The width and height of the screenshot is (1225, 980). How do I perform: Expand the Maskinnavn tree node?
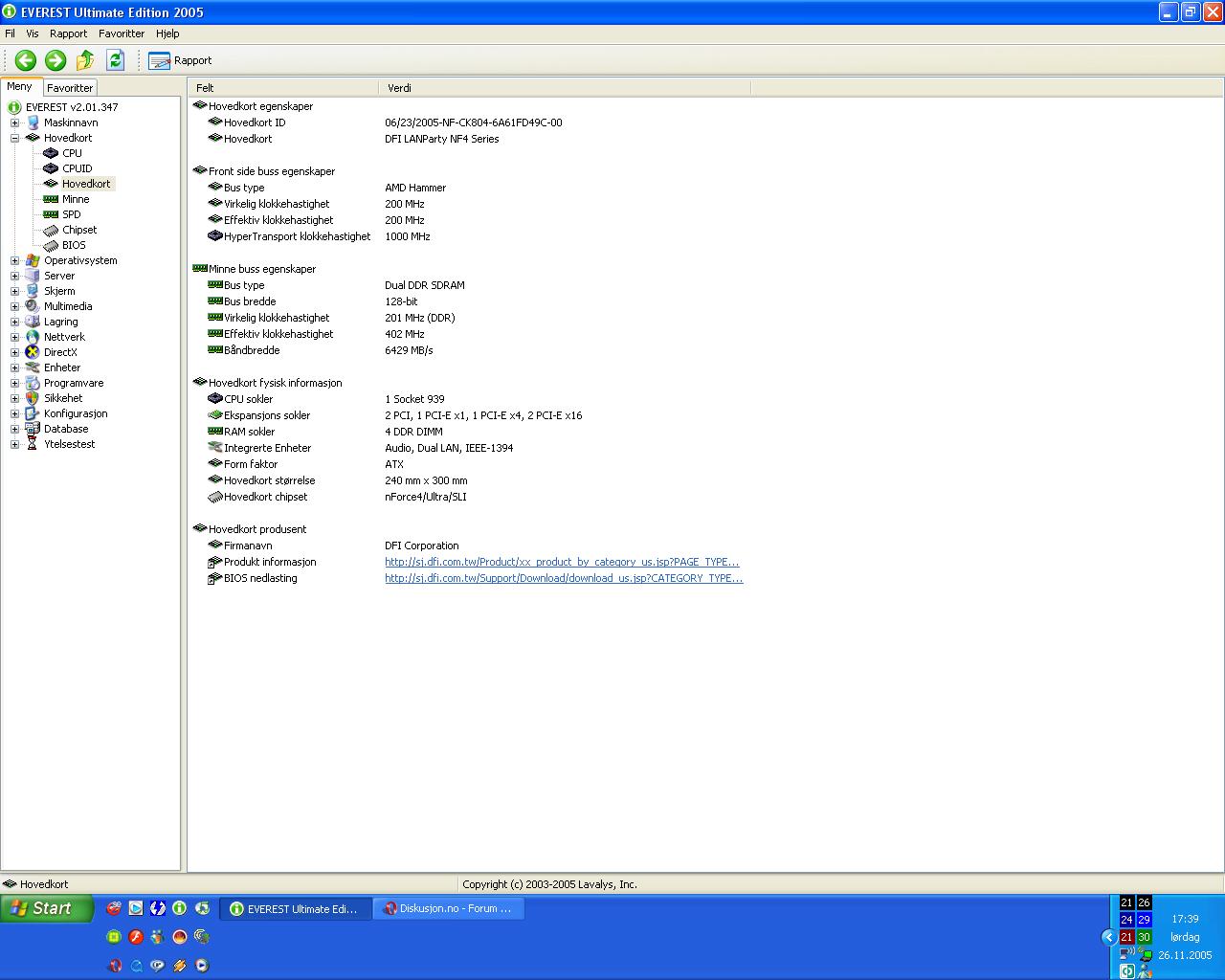14,122
